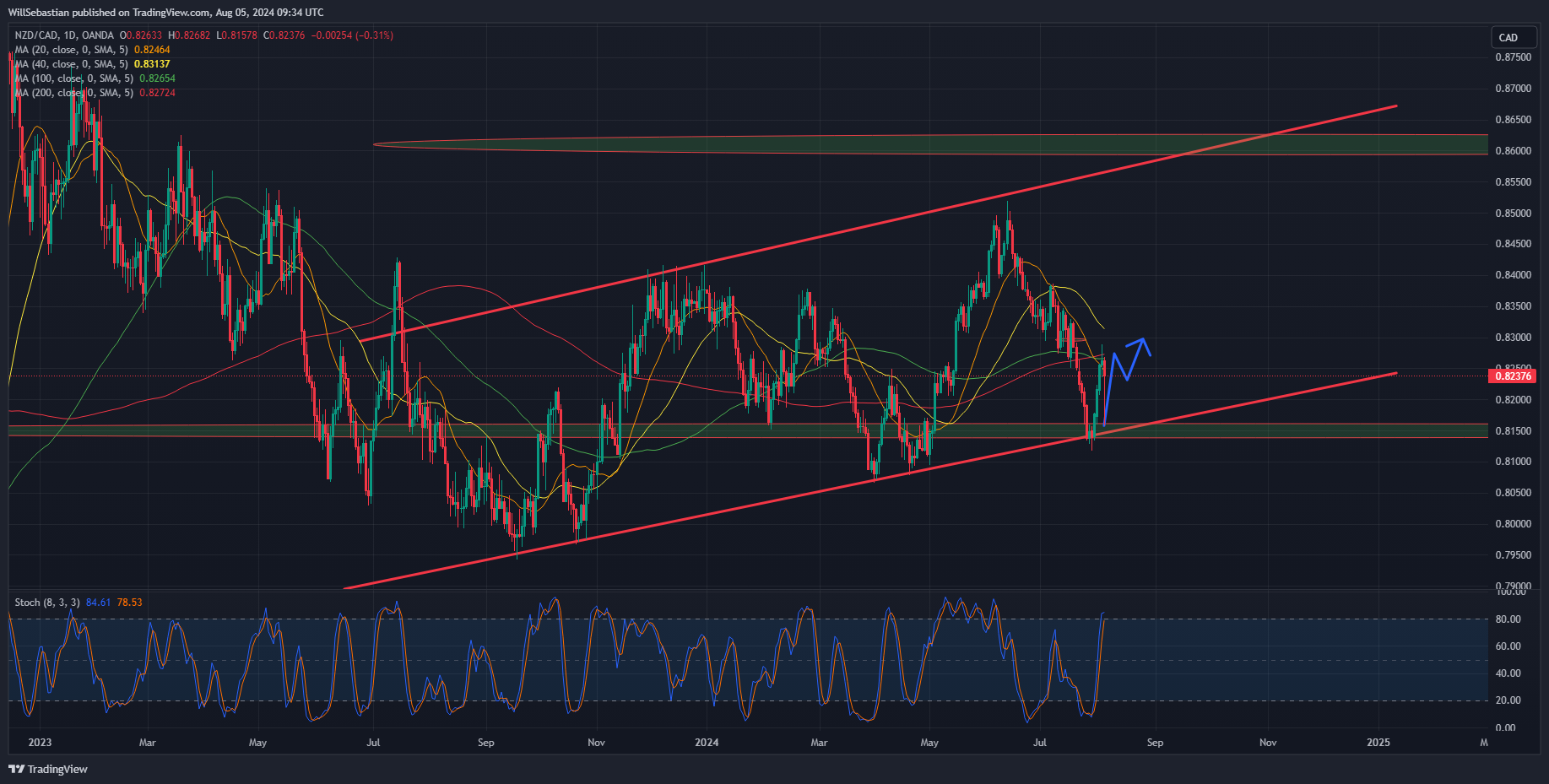Click the 0.87500 price axis label
The width and height of the screenshot is (1549, 784).
pyautogui.click(x=1513, y=57)
